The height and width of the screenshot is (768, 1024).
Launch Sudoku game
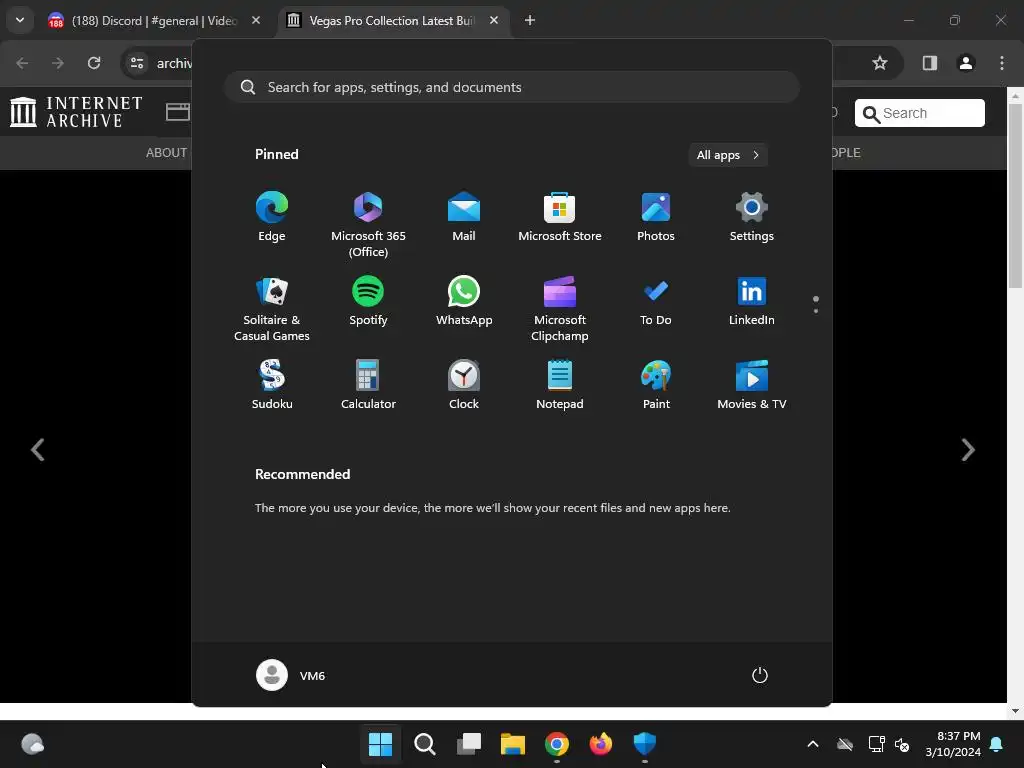272,385
